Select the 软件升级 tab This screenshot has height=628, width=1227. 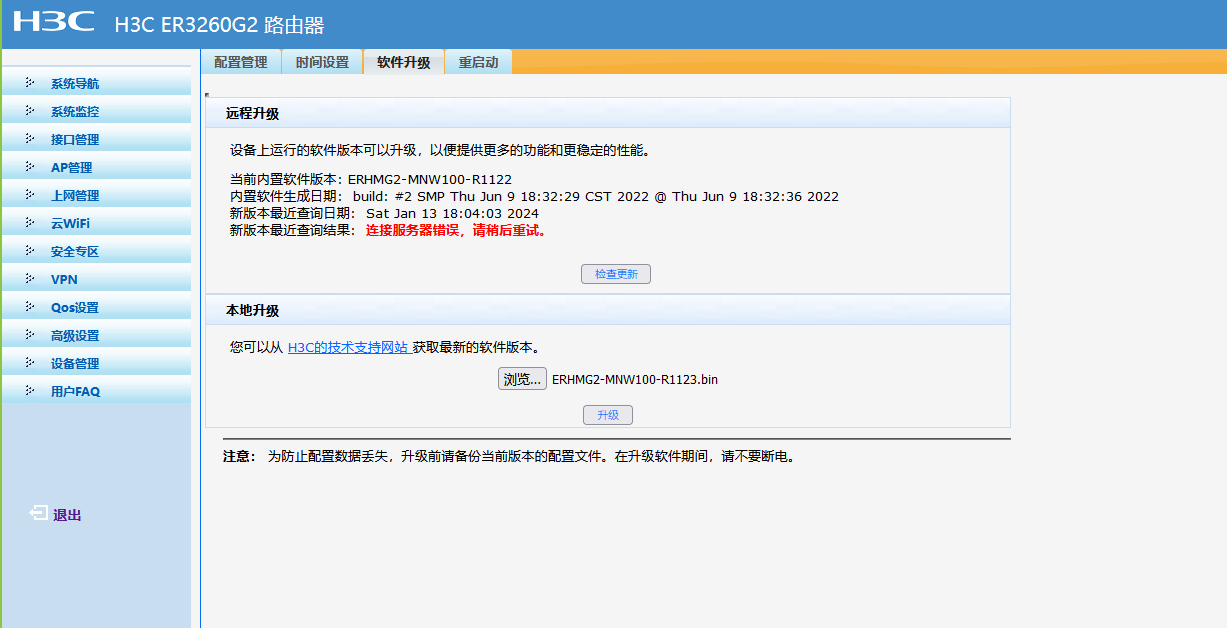point(403,62)
